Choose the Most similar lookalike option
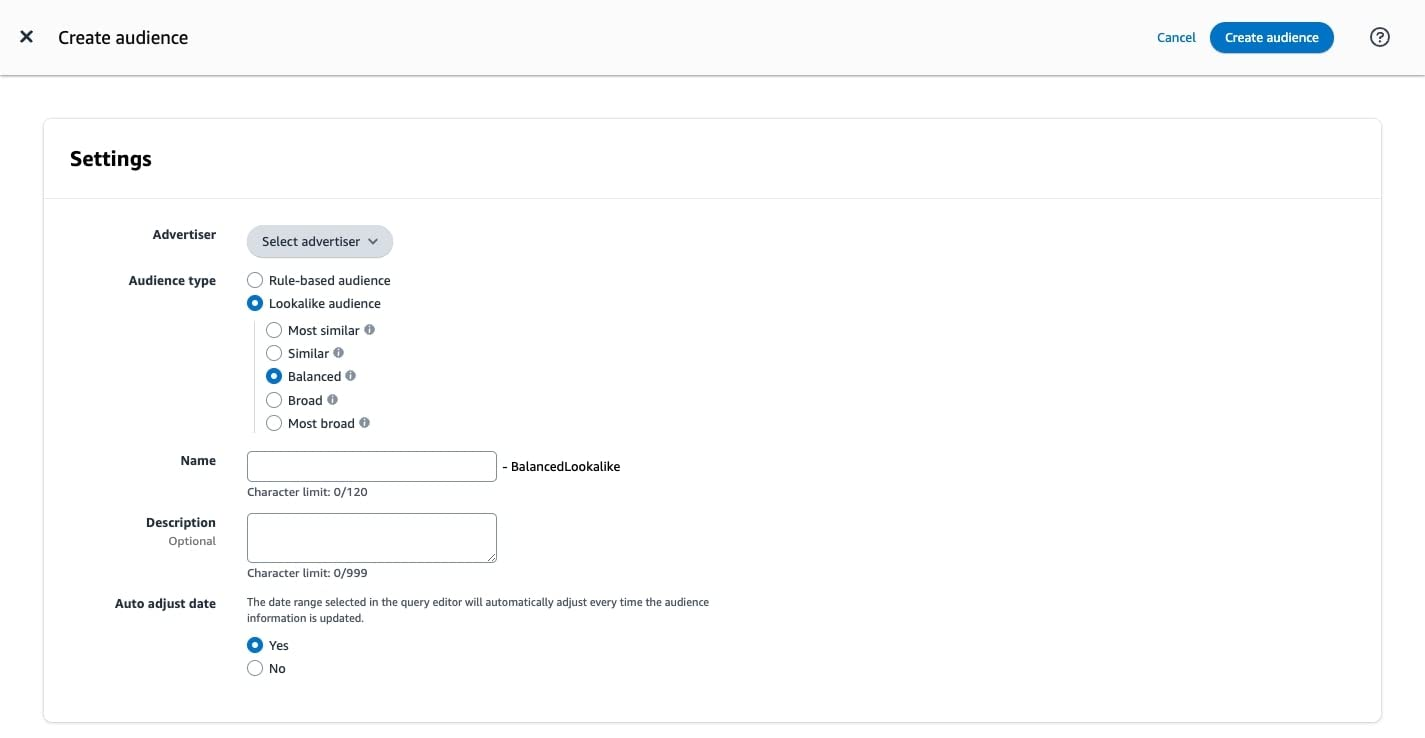1425x738 pixels. pyautogui.click(x=274, y=330)
